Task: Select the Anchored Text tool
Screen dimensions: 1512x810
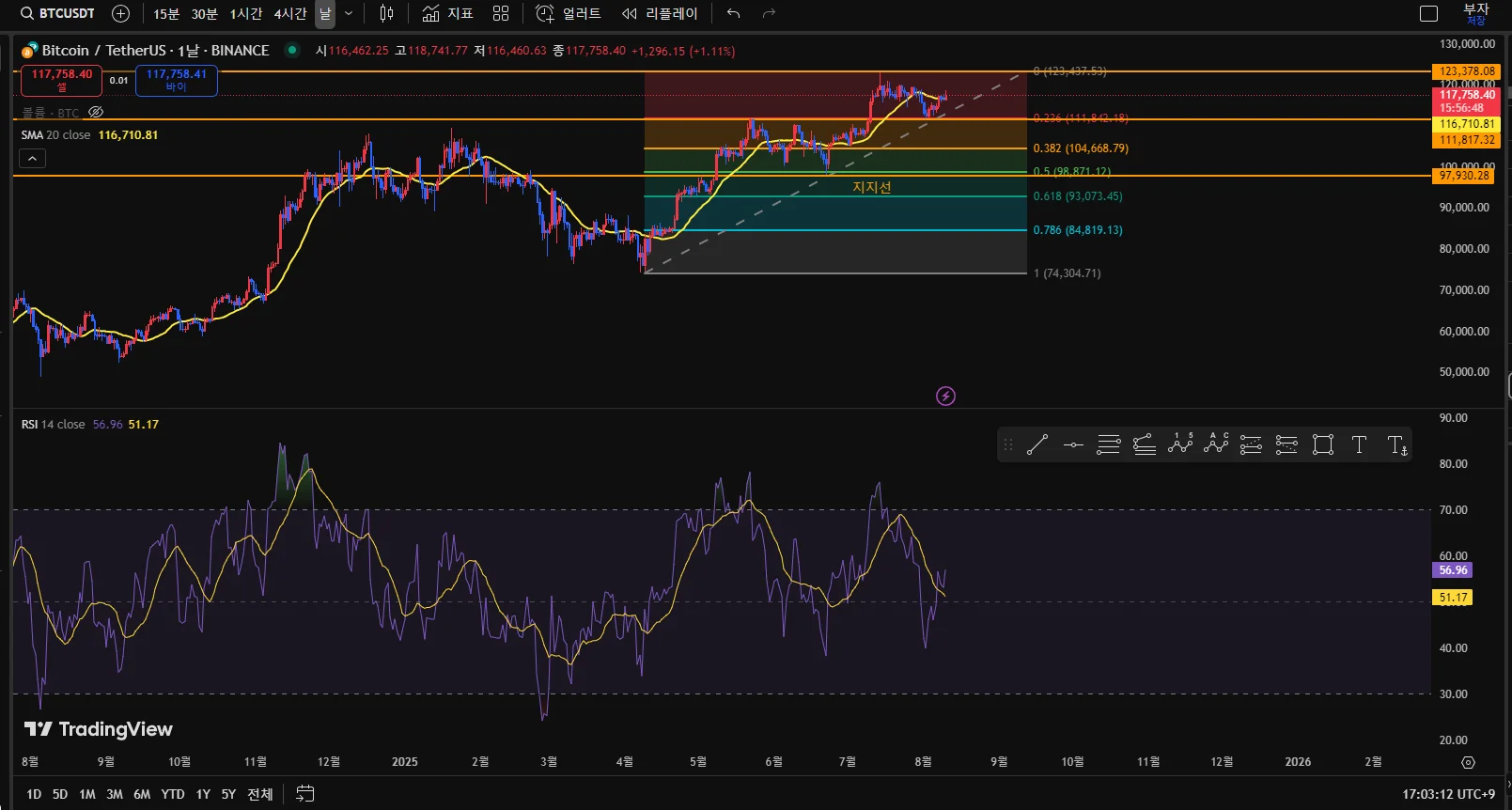Action: 1397,444
